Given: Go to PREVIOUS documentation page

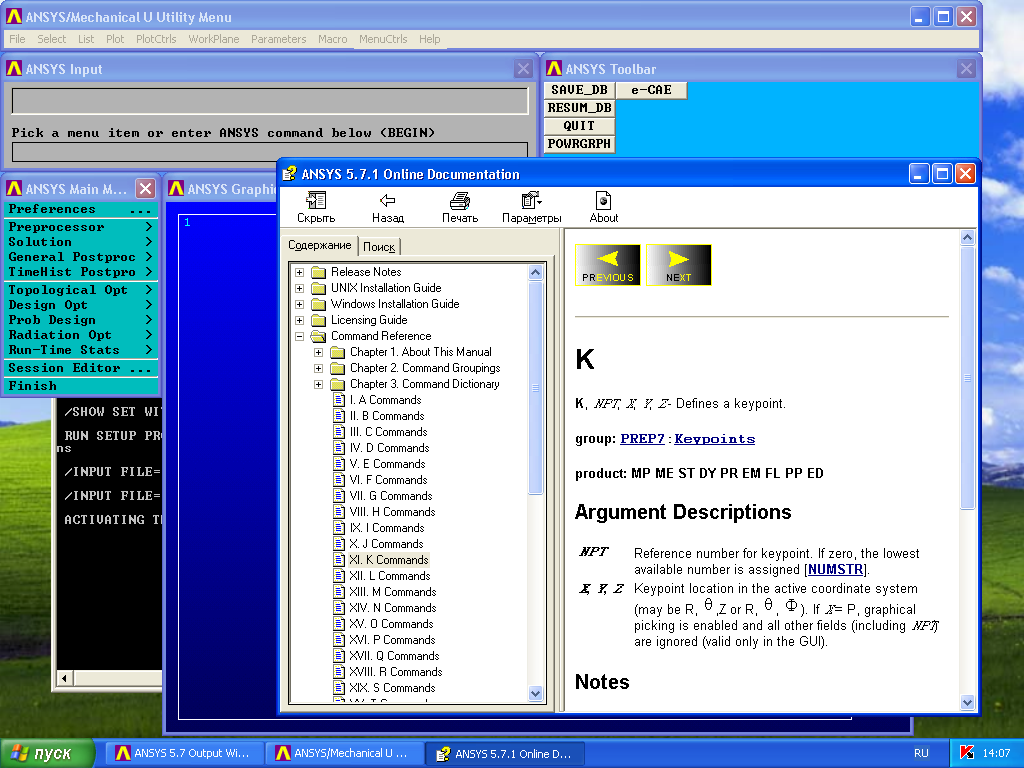Looking at the screenshot, I should tap(607, 265).
